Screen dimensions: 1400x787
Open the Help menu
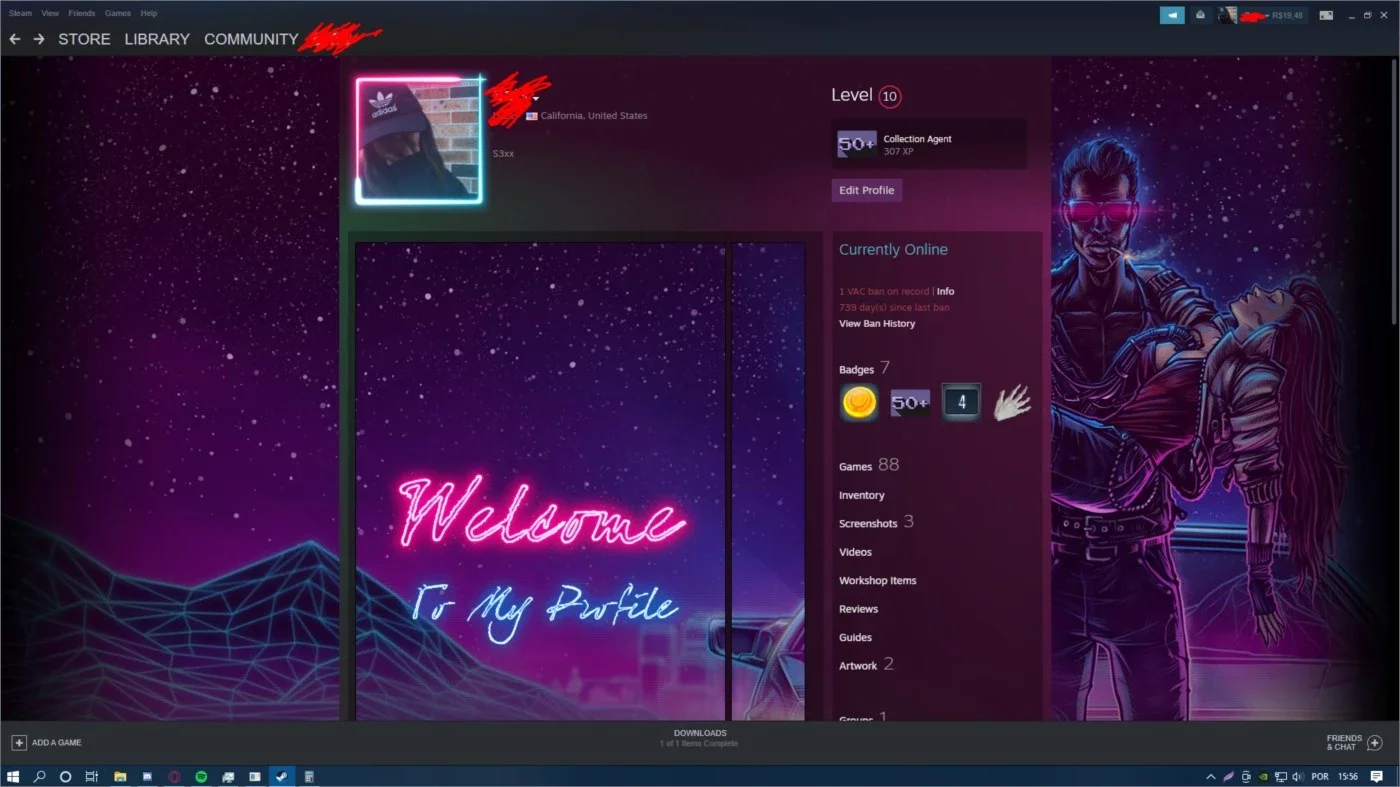tap(149, 13)
